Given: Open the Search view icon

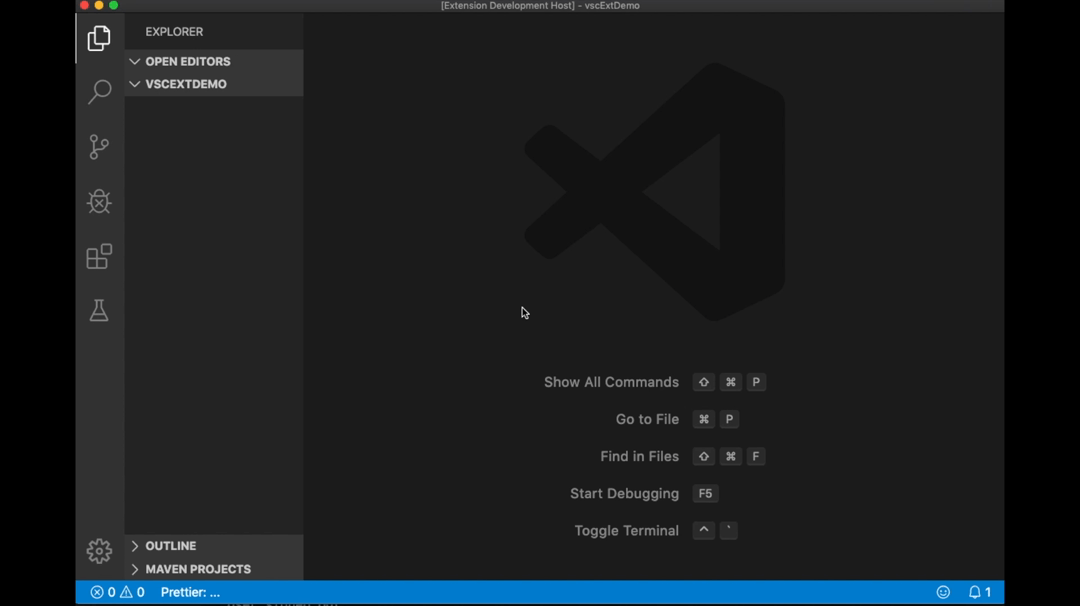Looking at the screenshot, I should tap(99, 92).
